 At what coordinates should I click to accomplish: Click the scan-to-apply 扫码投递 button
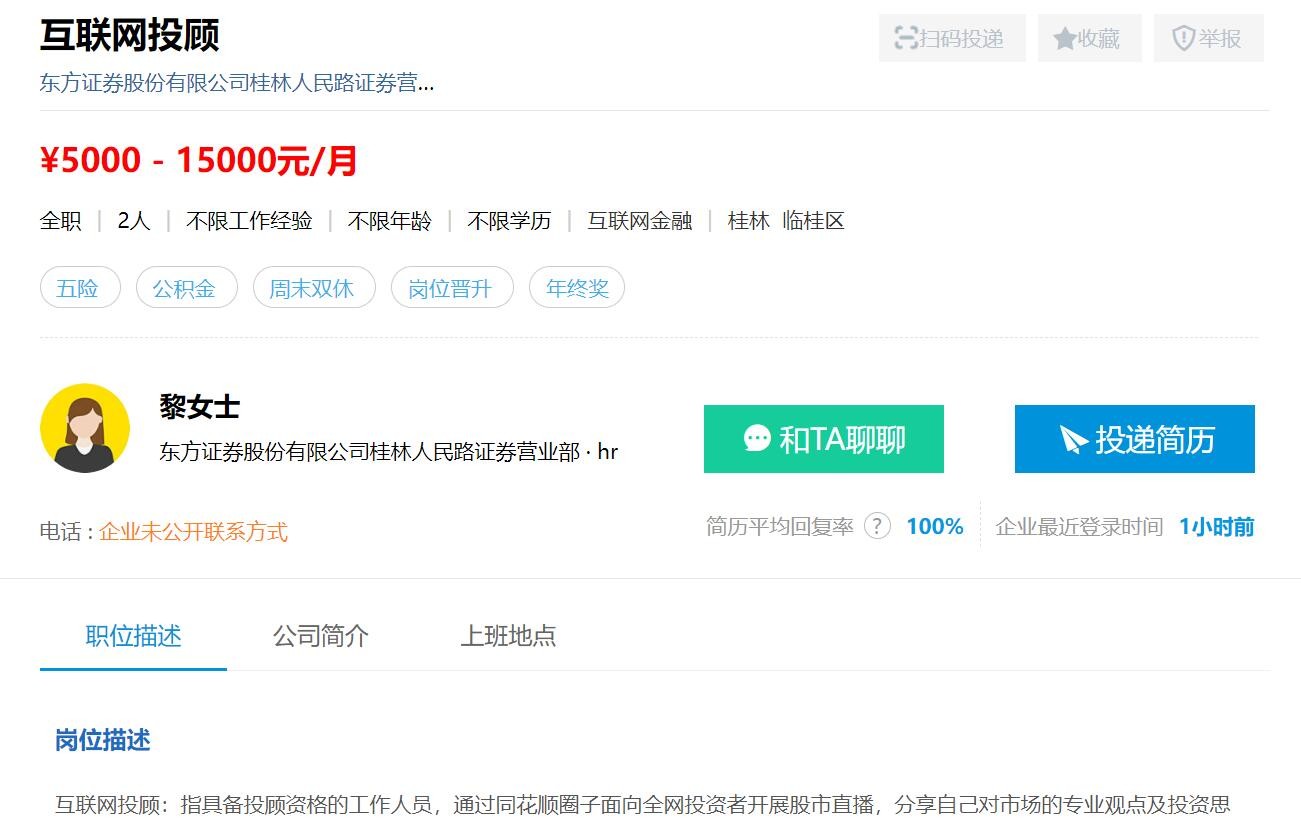952,38
